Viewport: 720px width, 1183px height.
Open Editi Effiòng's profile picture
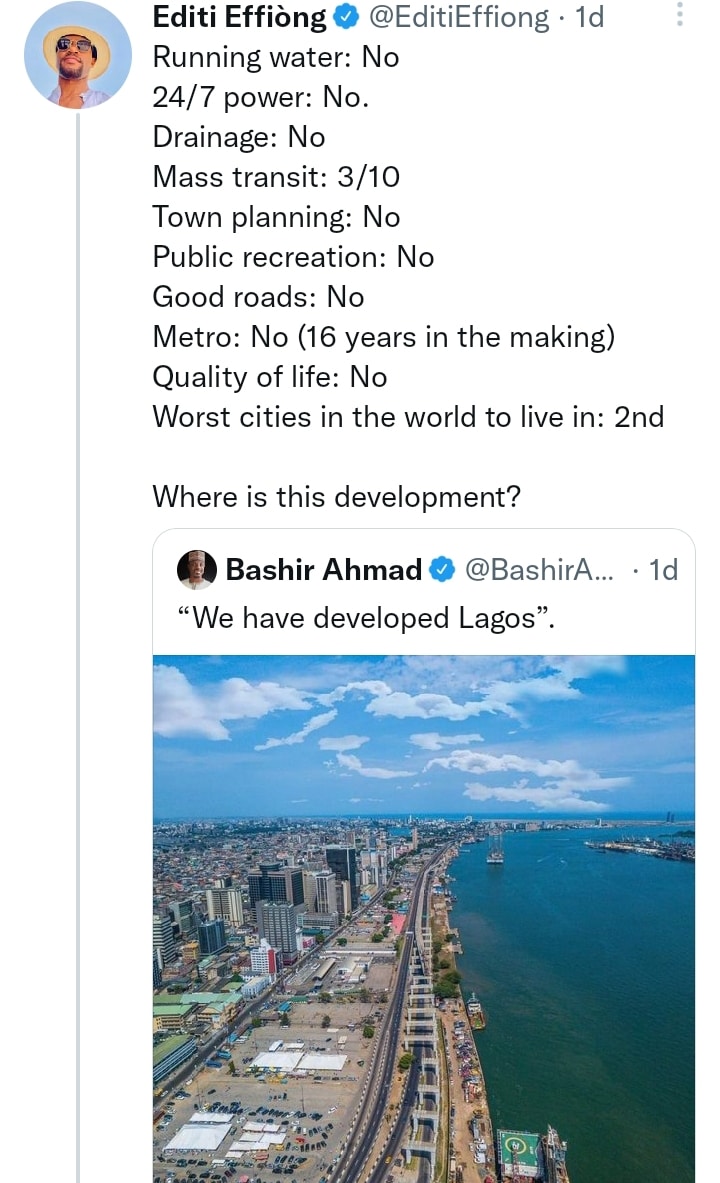coord(77,55)
